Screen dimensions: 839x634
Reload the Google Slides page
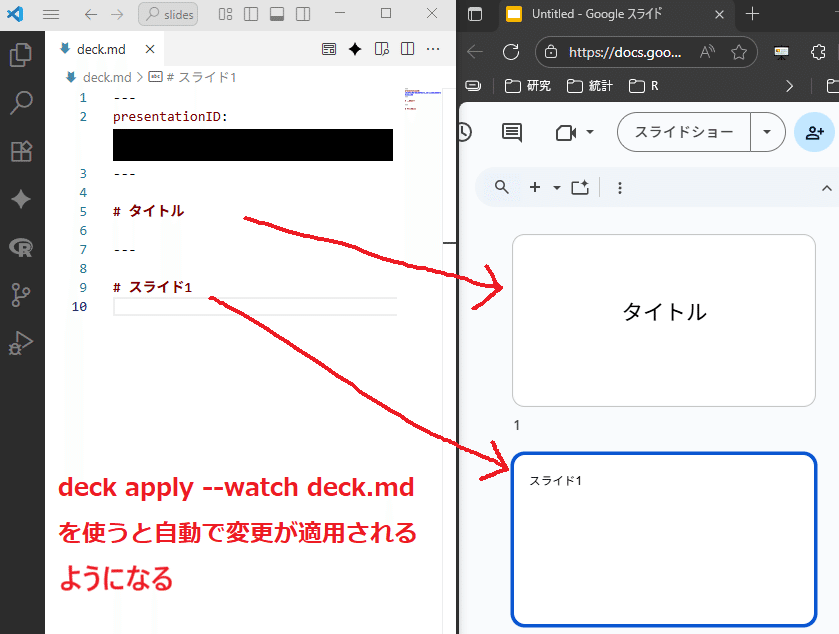pyautogui.click(x=511, y=52)
